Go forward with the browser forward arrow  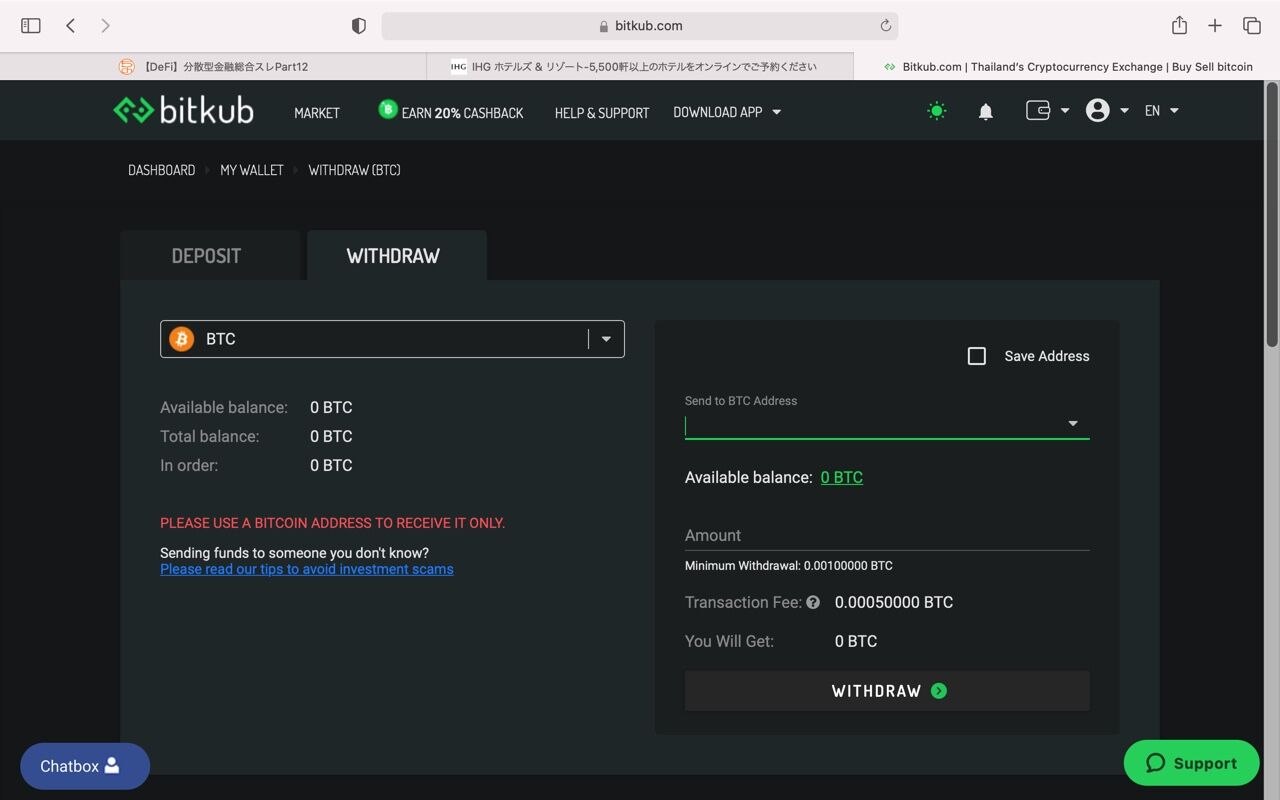[x=105, y=26]
